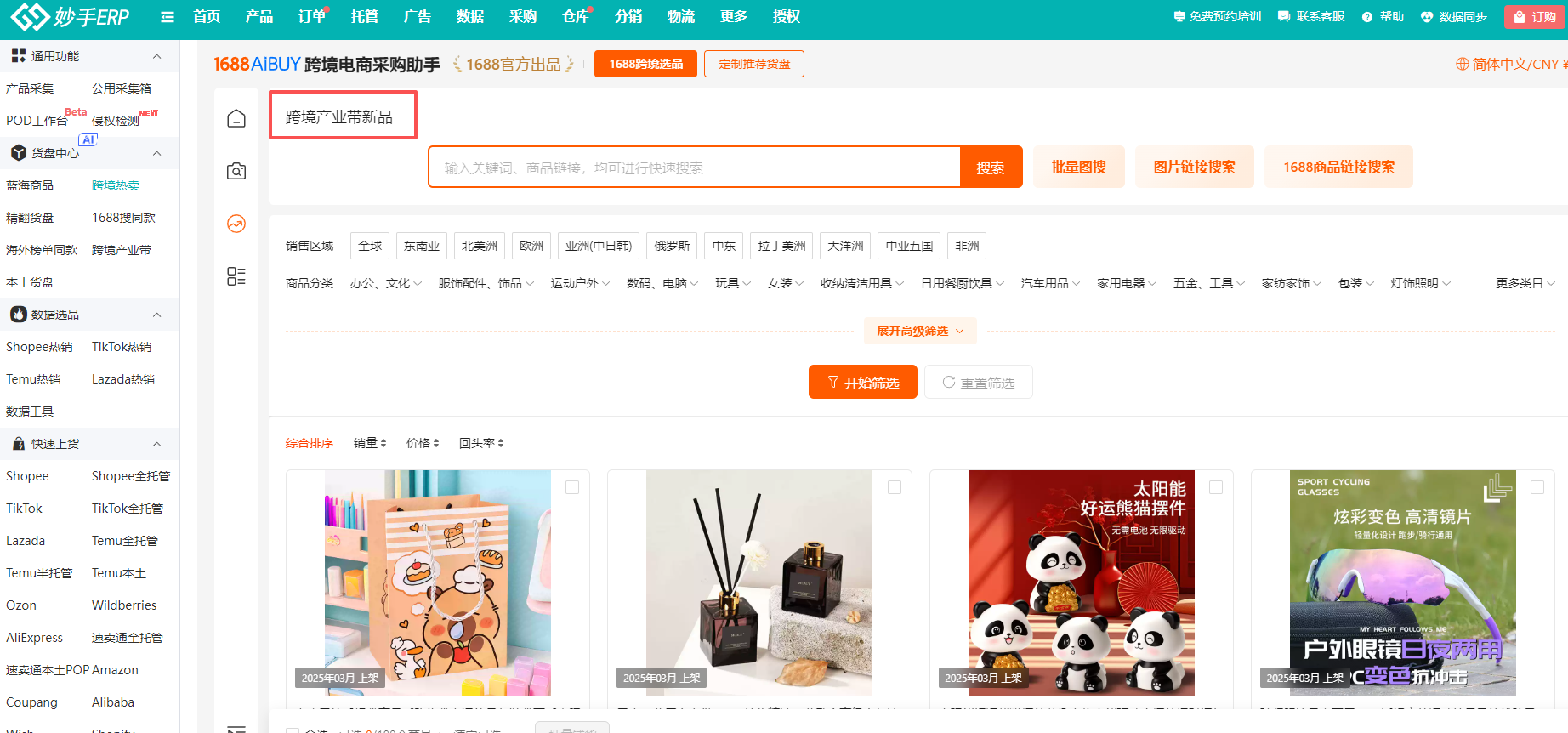The height and width of the screenshot is (733, 1568).
Task: Open 运动户外 category dropdown
Action: click(580, 283)
